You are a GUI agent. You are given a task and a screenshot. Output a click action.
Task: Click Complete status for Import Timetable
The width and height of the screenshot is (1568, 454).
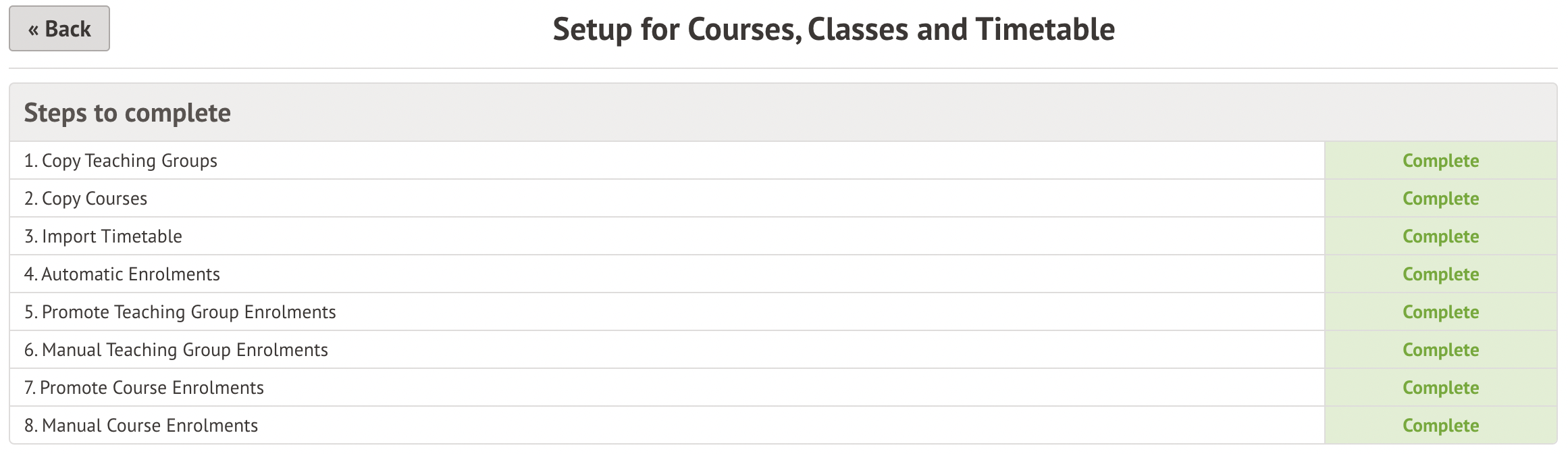click(x=1440, y=236)
